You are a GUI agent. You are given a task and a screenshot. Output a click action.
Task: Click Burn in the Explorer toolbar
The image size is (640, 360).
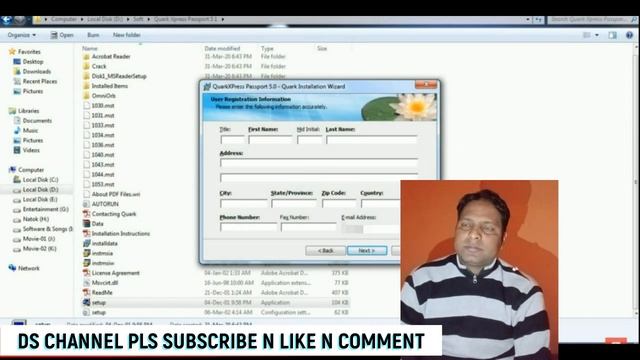[x=93, y=35]
